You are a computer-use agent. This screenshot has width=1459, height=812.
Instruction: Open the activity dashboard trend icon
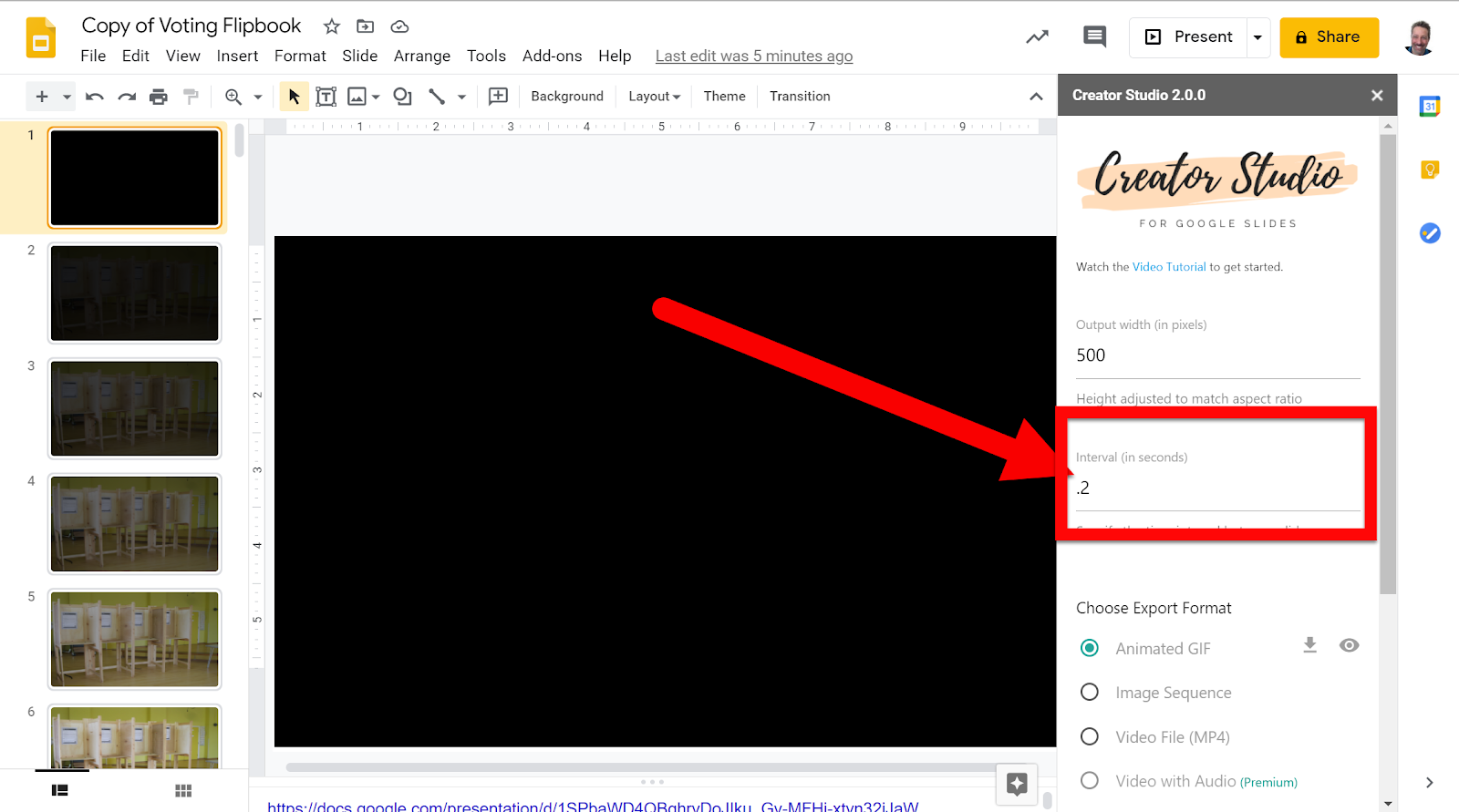point(1037,37)
